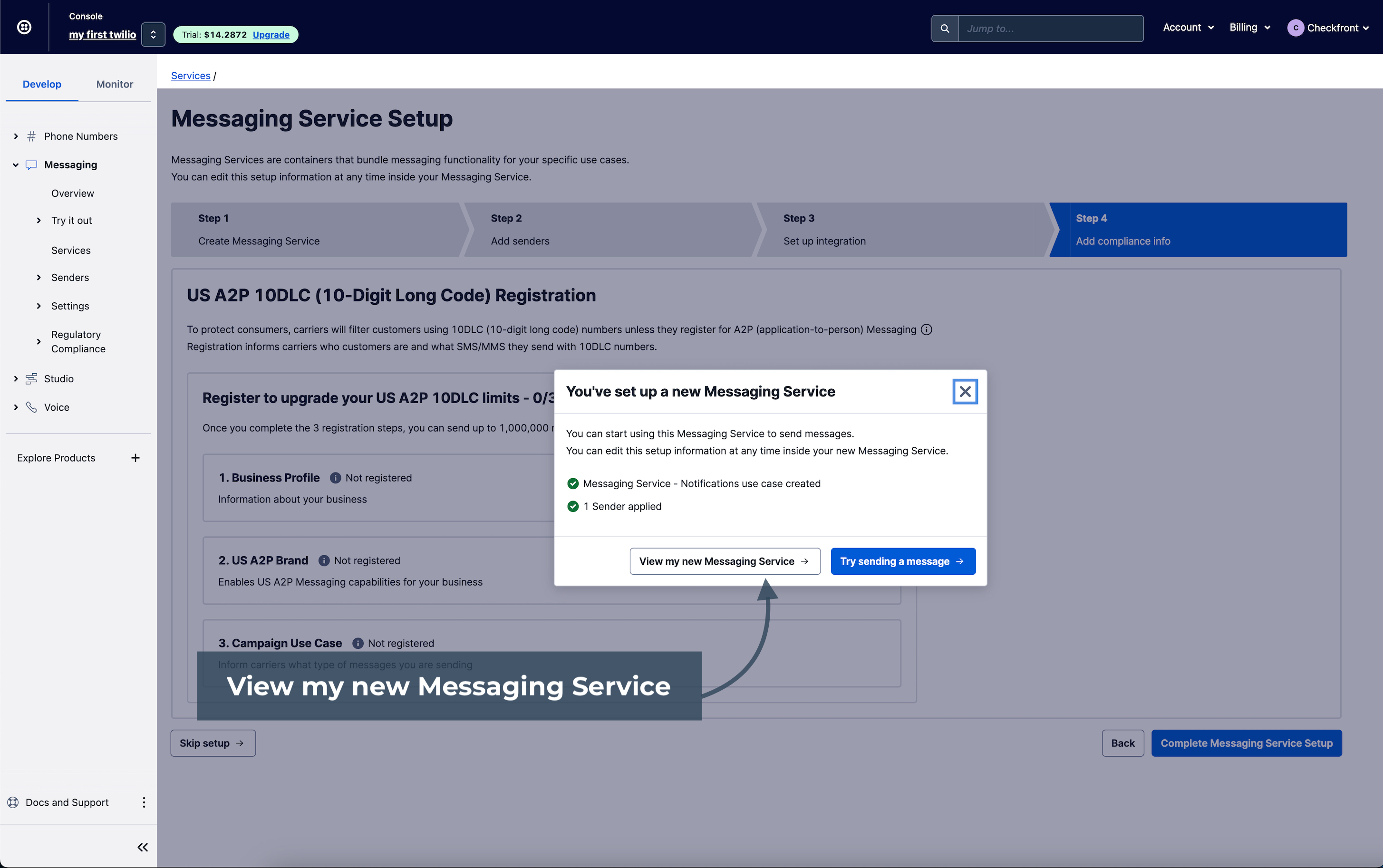This screenshot has height=868, width=1383.
Task: Switch to the Develop tab
Action: (x=42, y=84)
